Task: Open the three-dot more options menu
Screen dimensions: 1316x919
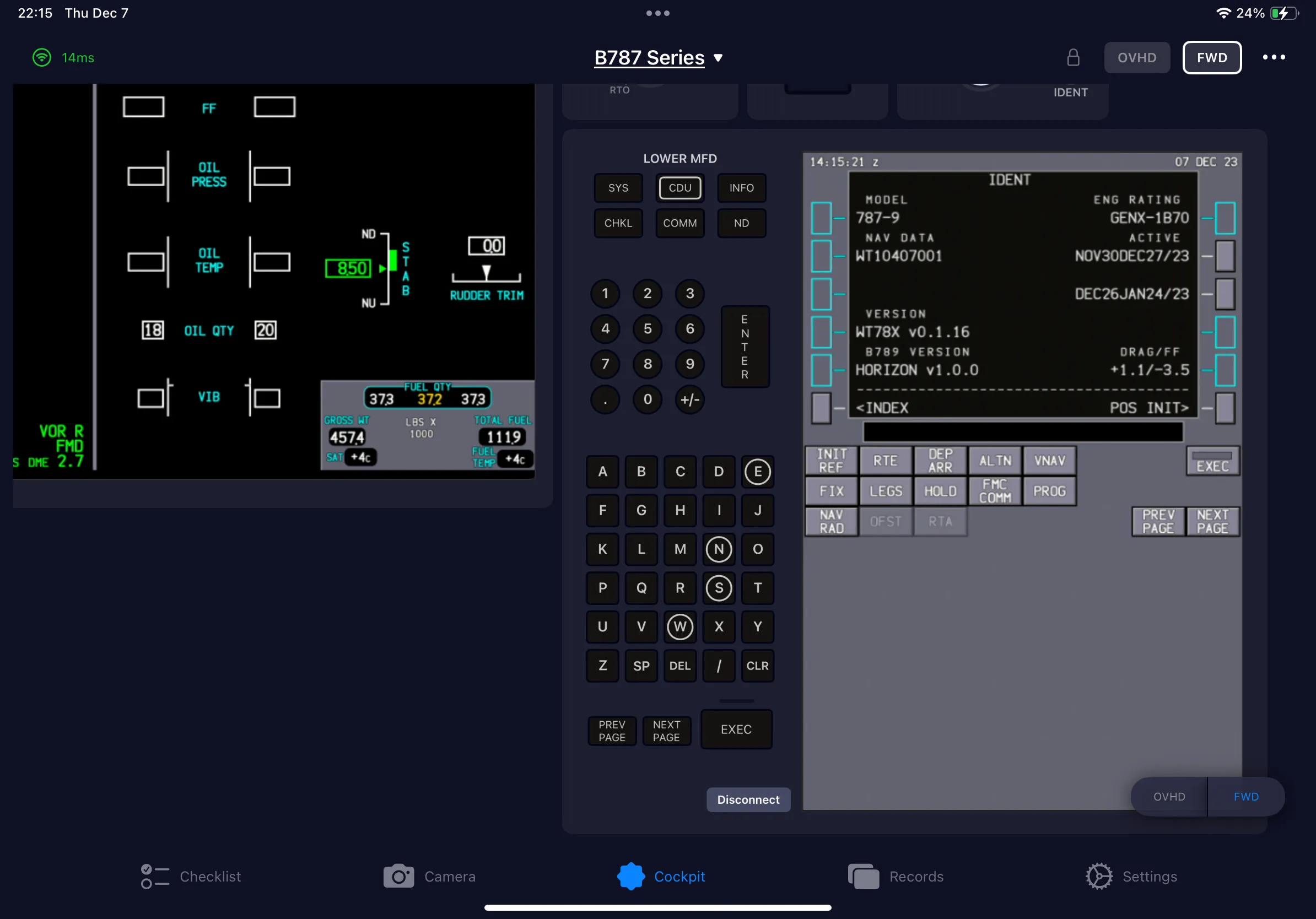Action: pyautogui.click(x=1274, y=57)
